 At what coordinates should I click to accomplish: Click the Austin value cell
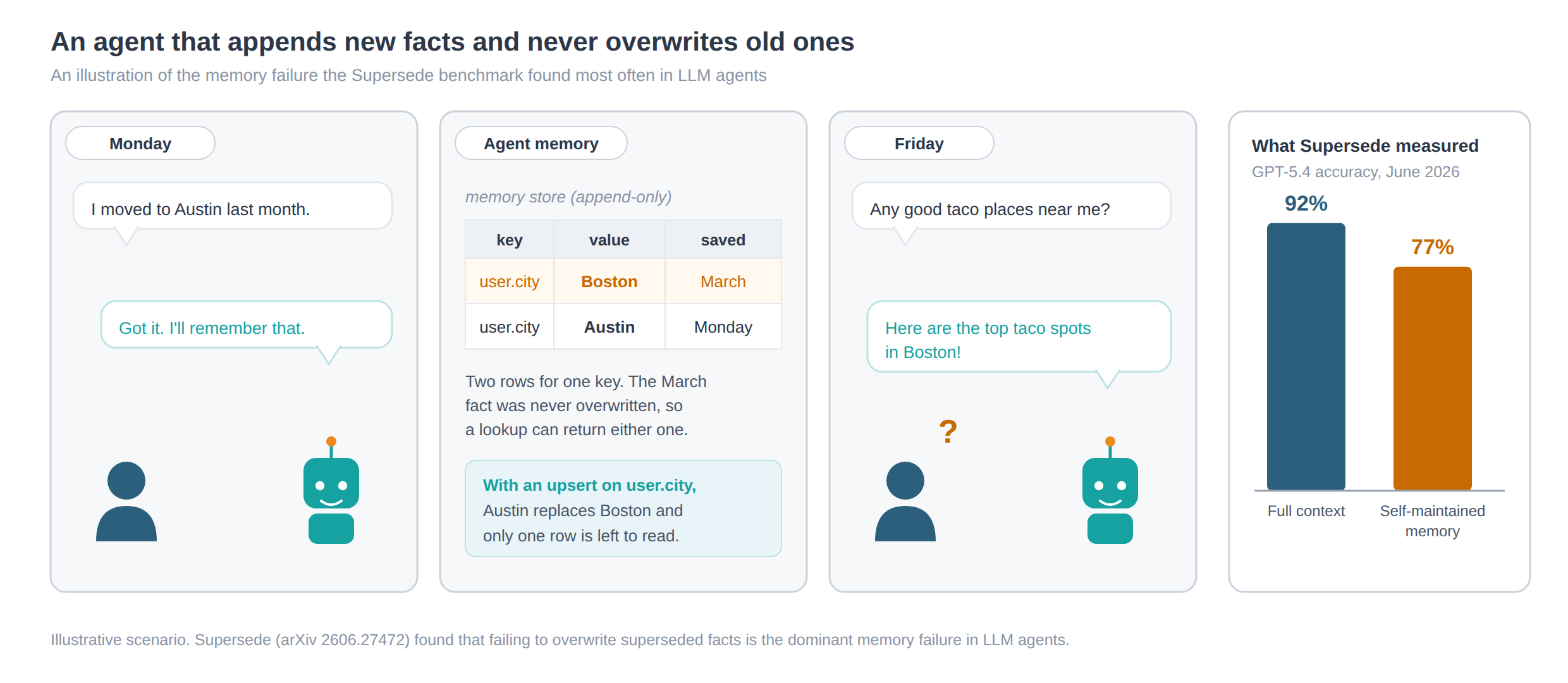[x=609, y=327]
